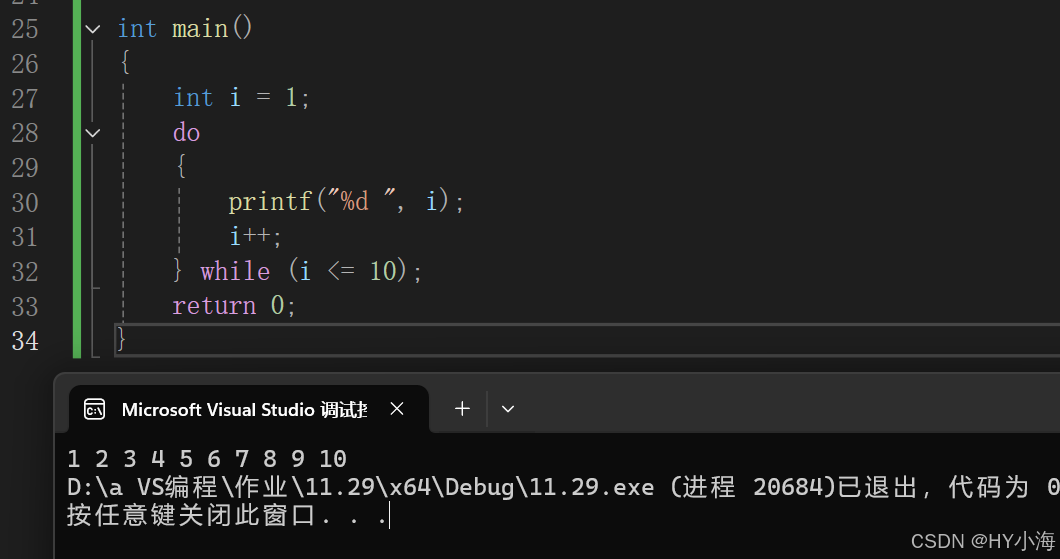
Task: Click 'int' in the variable declaration line
Action: point(193,98)
